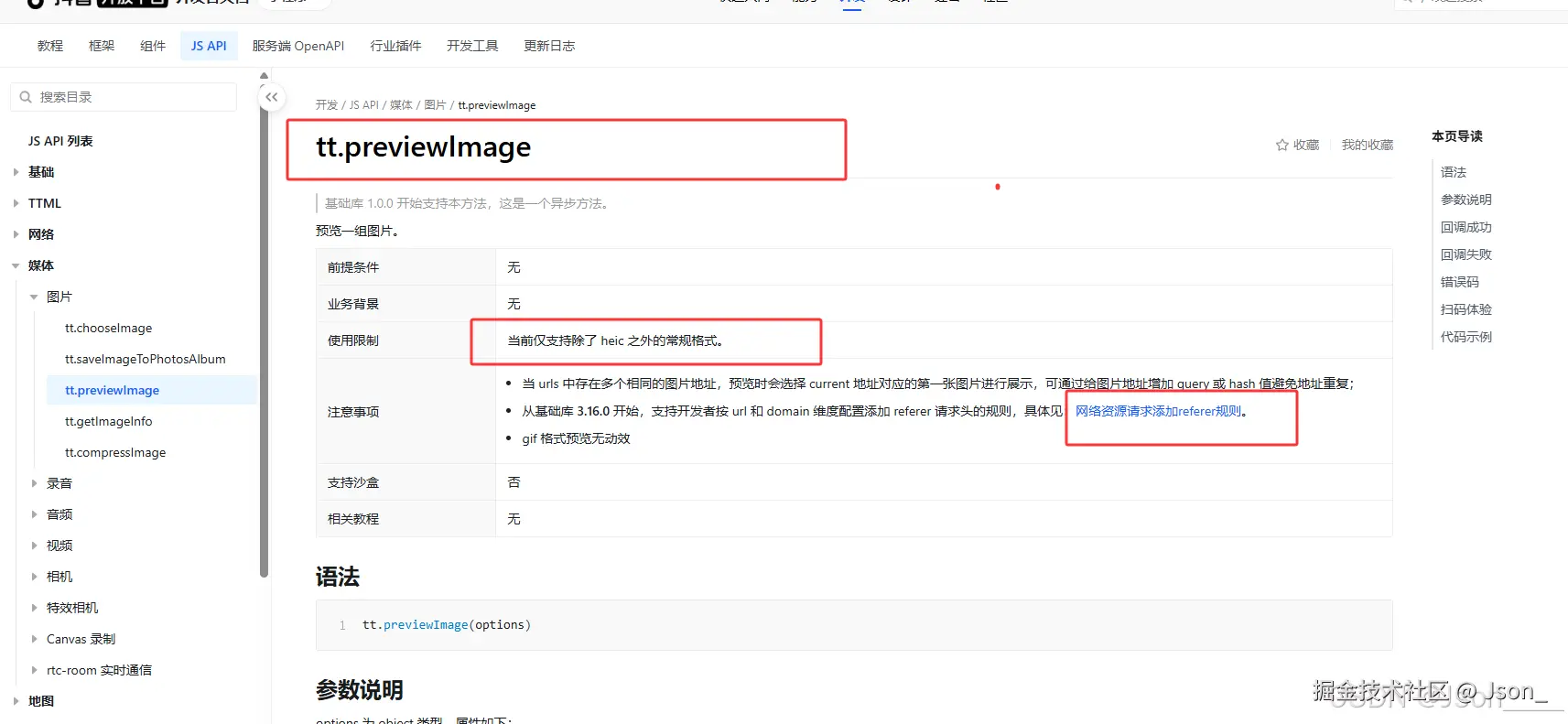Image resolution: width=1568 pixels, height=724 pixels.
Task: Click 收藏 to bookmark this page
Action: [1305, 145]
